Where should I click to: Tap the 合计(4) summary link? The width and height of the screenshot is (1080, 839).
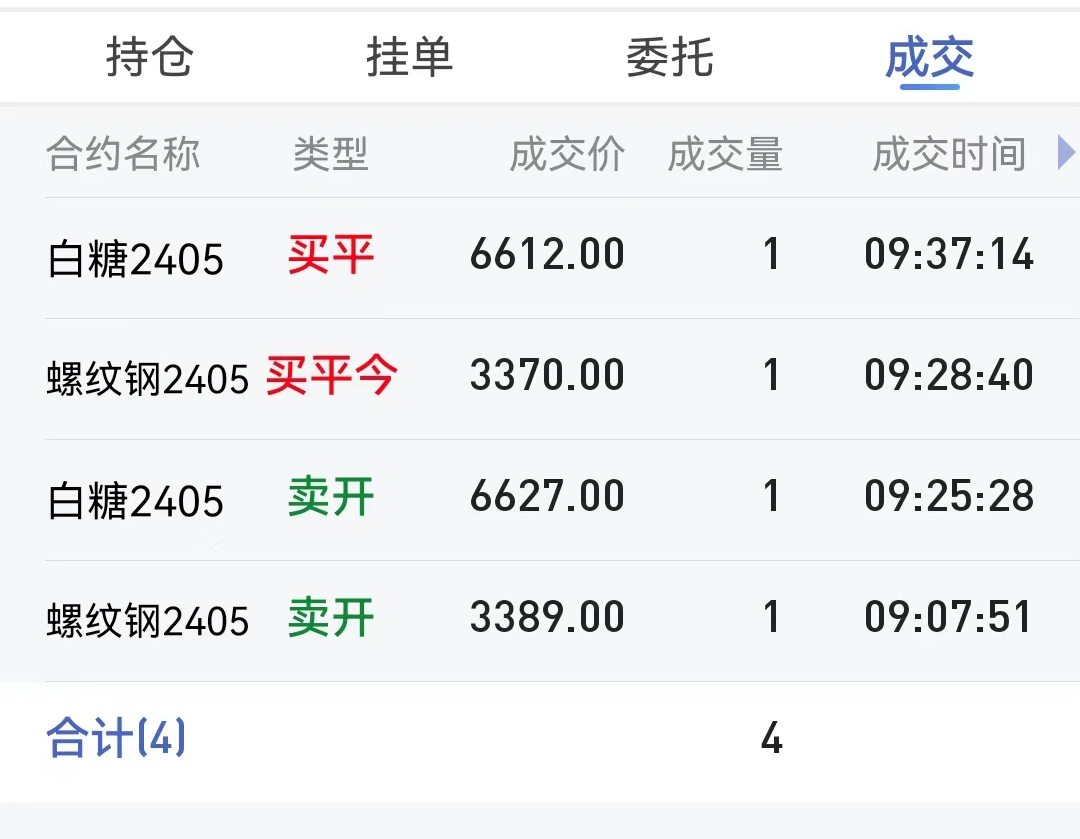[x=116, y=740]
